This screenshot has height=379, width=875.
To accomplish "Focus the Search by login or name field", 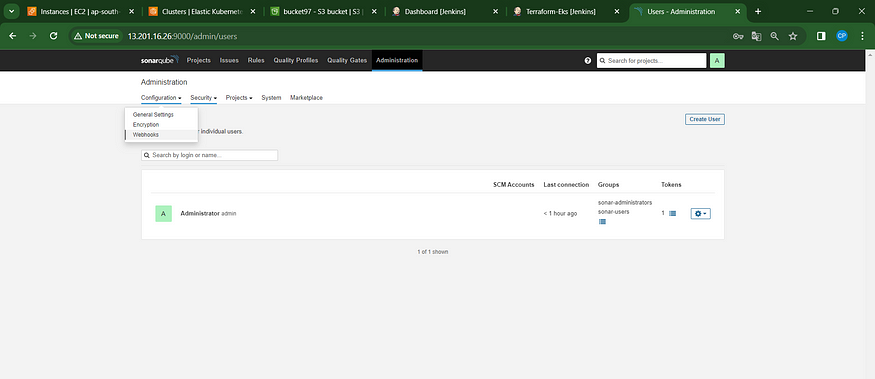I will point(209,155).
